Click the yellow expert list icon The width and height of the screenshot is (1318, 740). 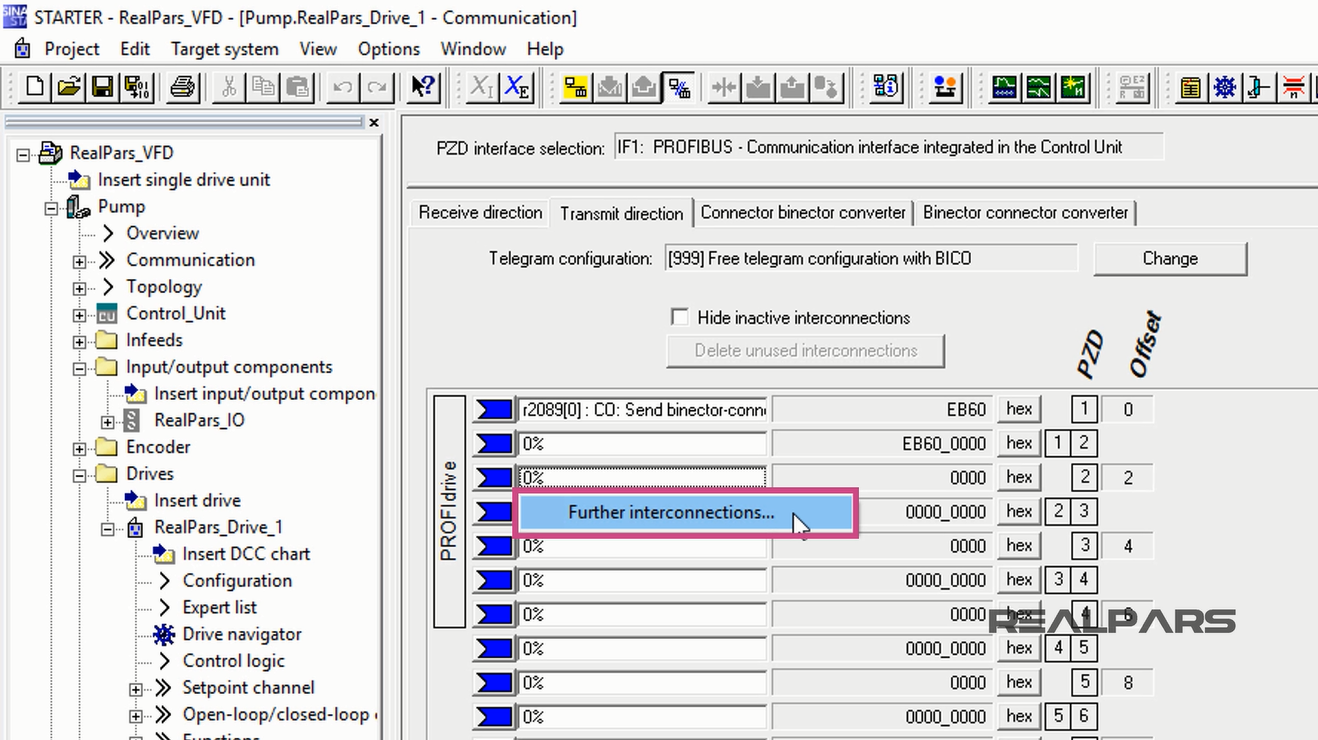(x=1191, y=87)
